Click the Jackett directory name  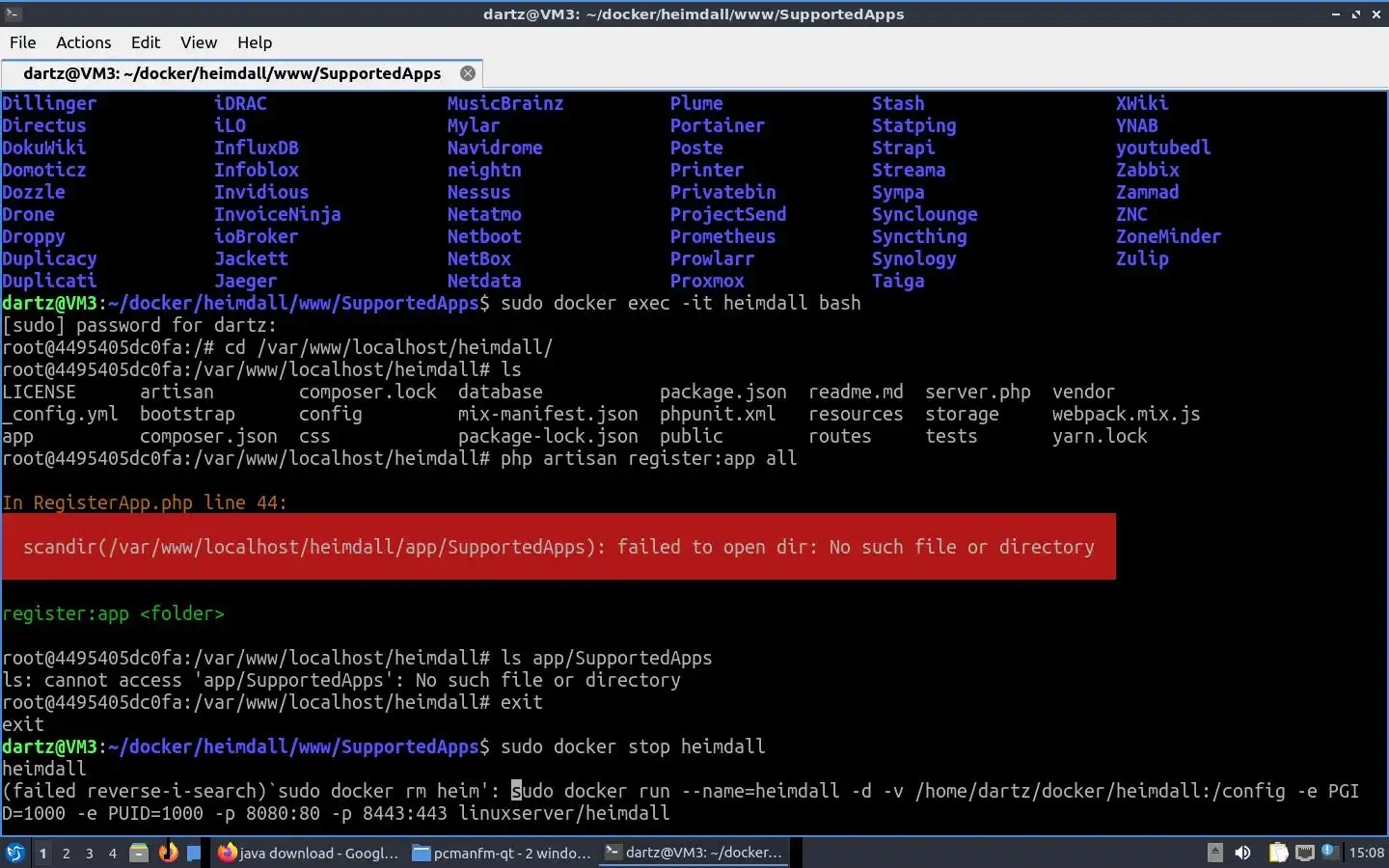point(251,258)
